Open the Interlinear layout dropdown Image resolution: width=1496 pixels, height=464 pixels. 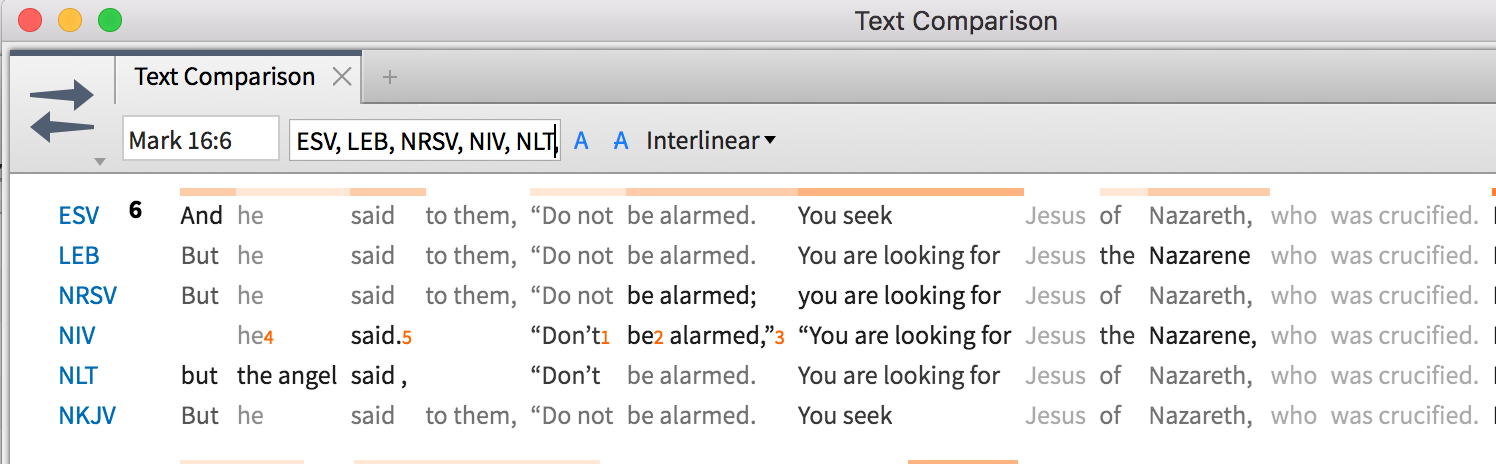click(710, 141)
